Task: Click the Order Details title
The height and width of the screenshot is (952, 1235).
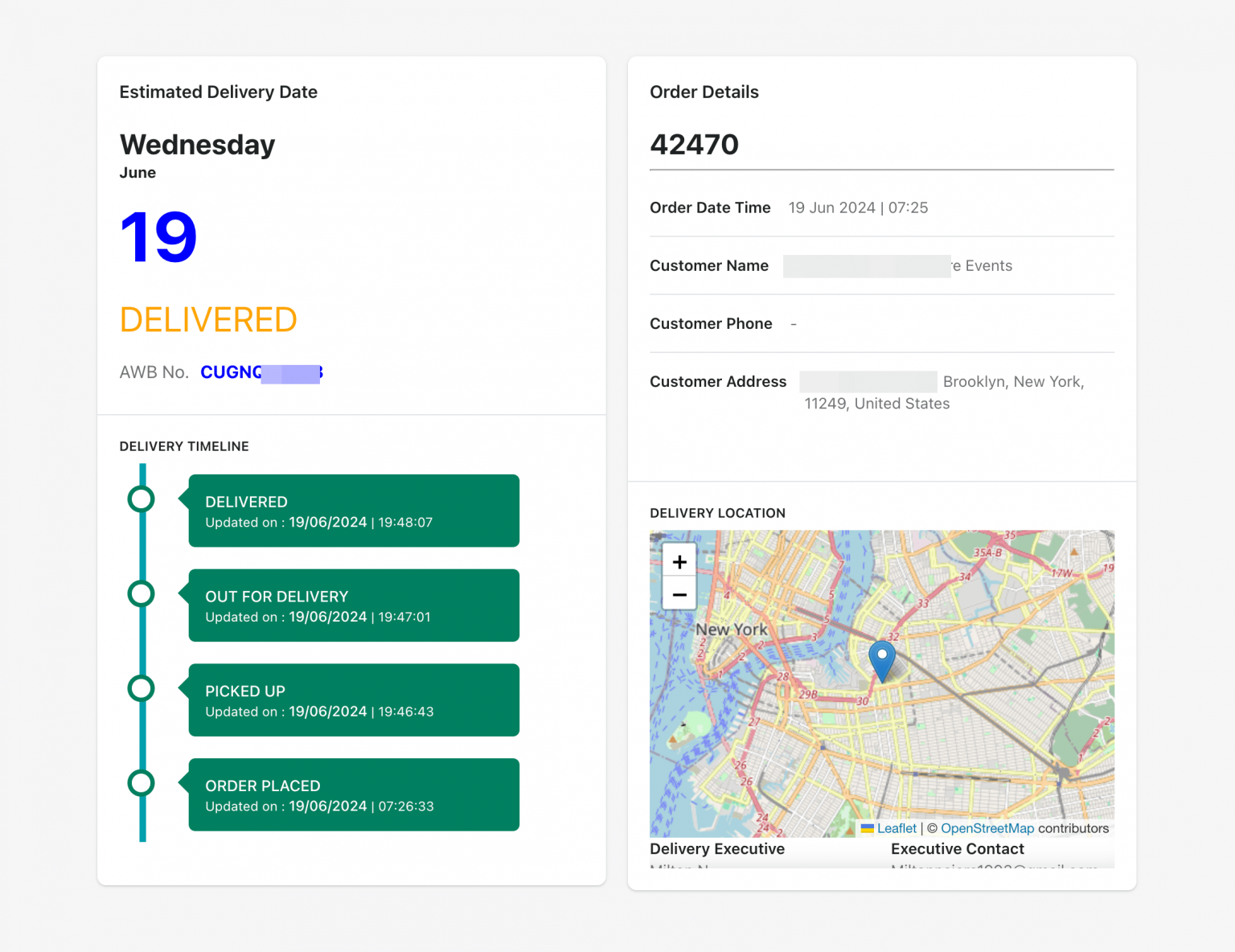Action: pos(704,92)
